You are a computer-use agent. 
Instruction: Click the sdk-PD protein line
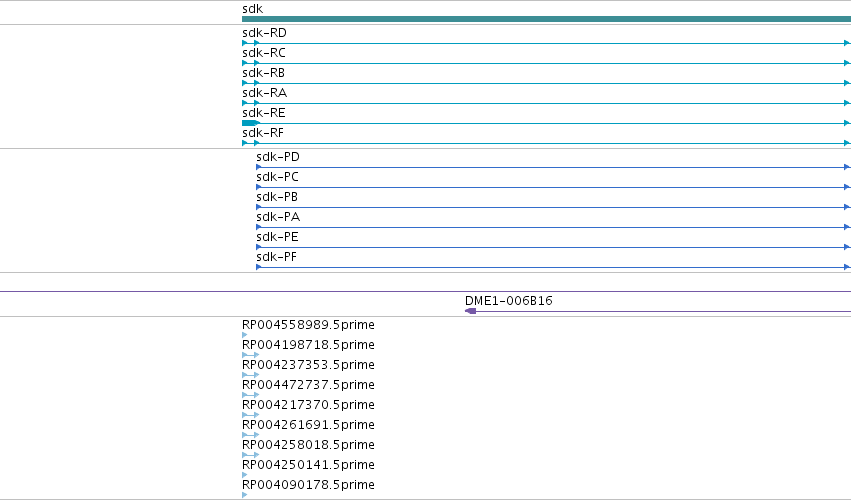click(x=554, y=167)
